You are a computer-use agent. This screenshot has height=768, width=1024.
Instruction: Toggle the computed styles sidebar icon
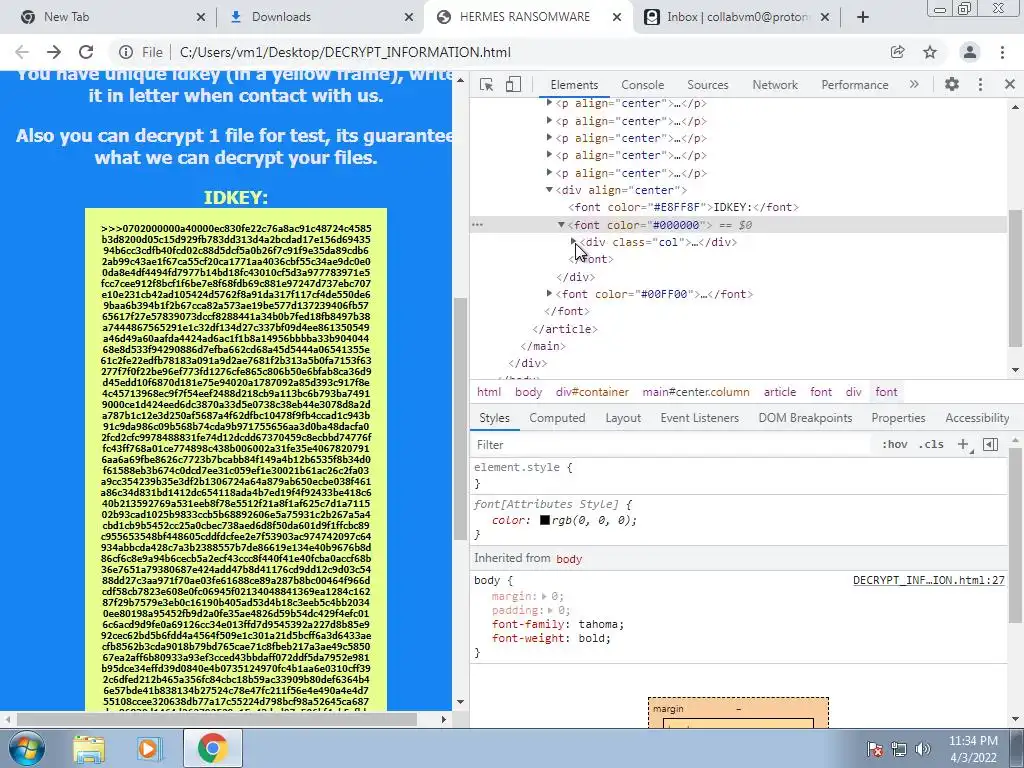tap(990, 445)
